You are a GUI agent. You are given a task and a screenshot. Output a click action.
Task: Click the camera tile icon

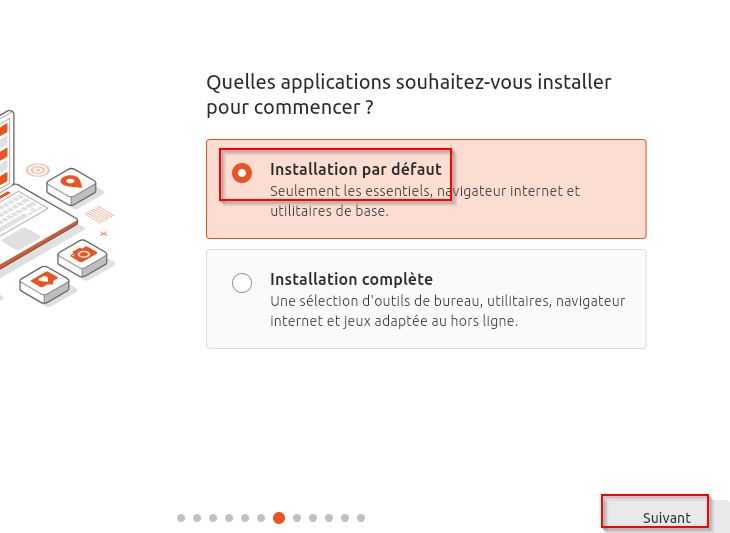tap(82, 257)
